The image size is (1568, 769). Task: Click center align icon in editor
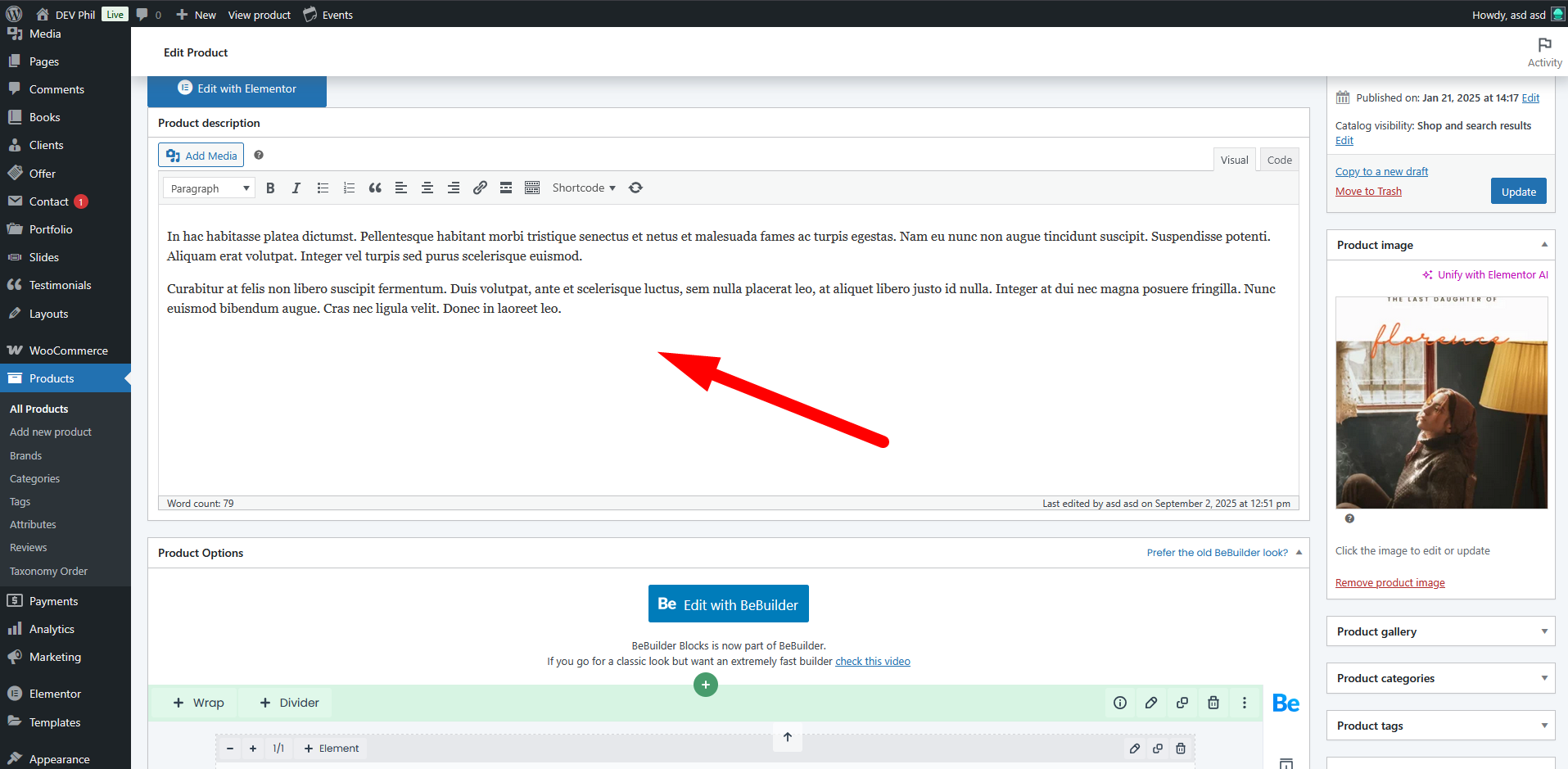(x=427, y=188)
